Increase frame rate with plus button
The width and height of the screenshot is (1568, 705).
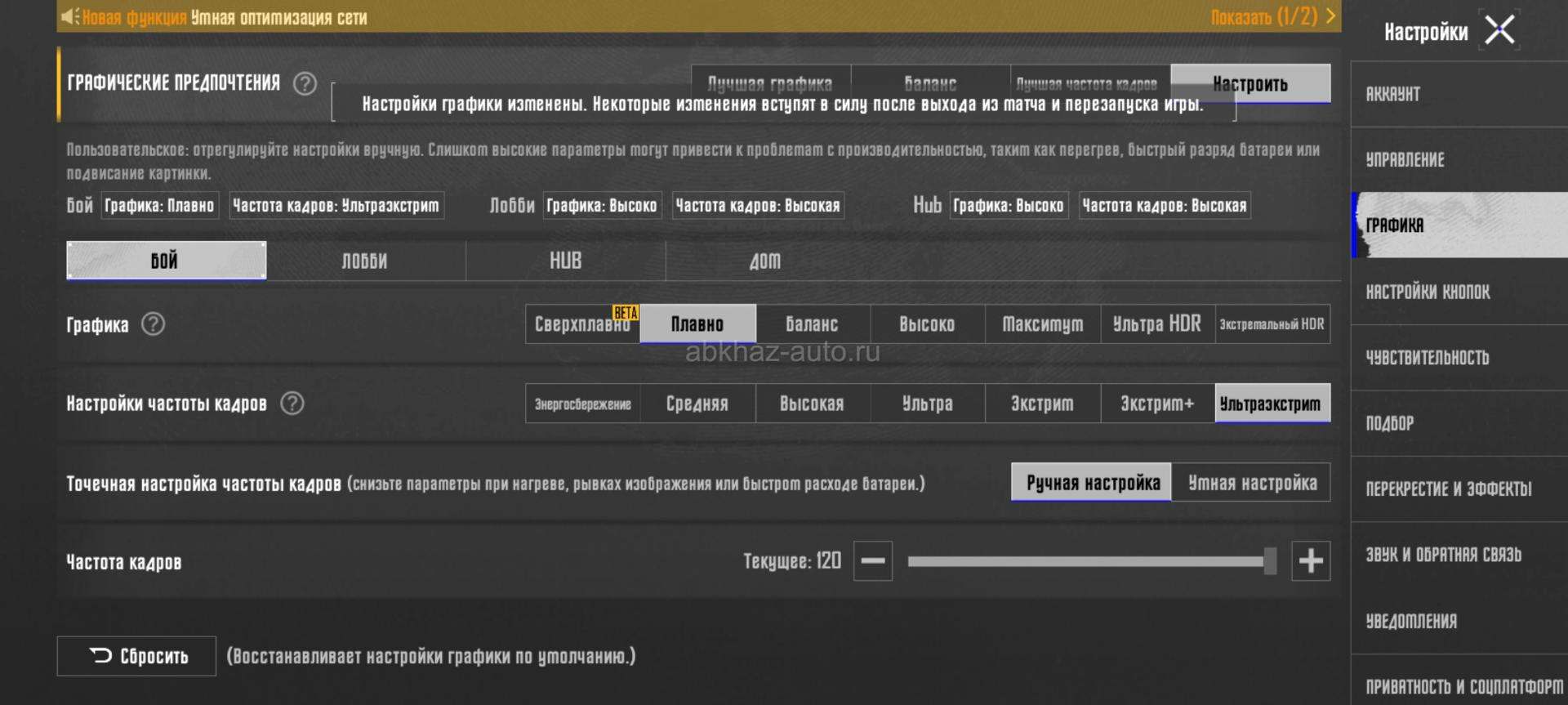[1310, 561]
